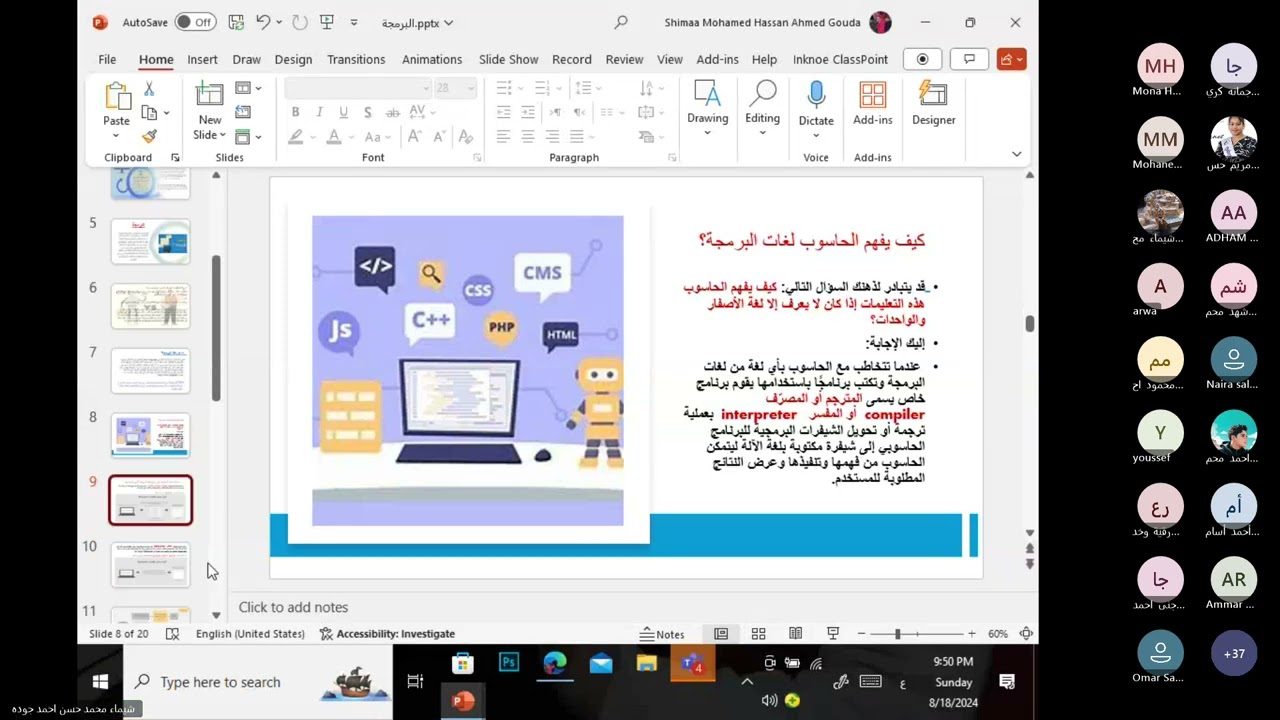Click the font name combo box

click(358, 88)
